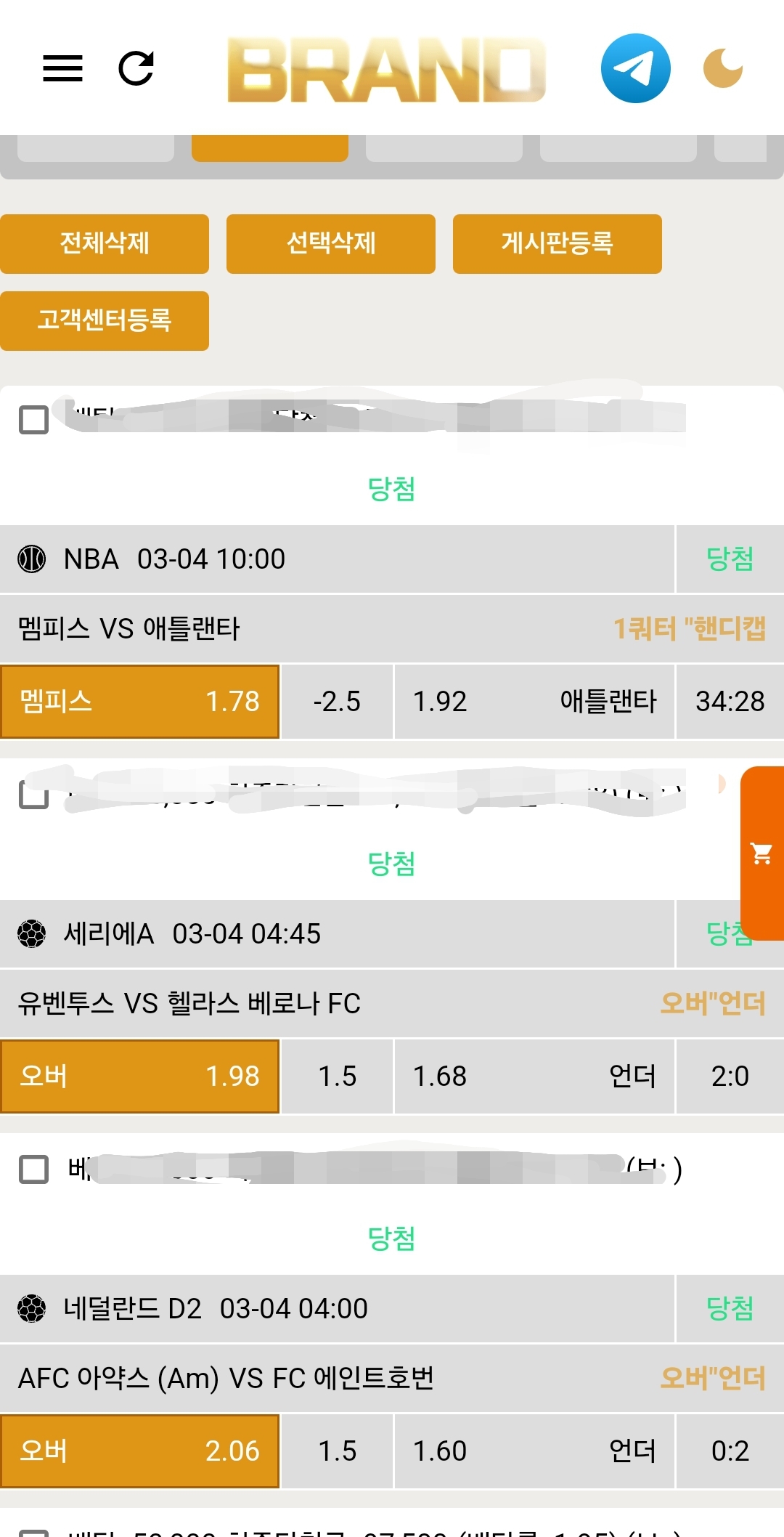784x1537 pixels.
Task: Check the second bet slip checkbox
Action: tap(33, 795)
